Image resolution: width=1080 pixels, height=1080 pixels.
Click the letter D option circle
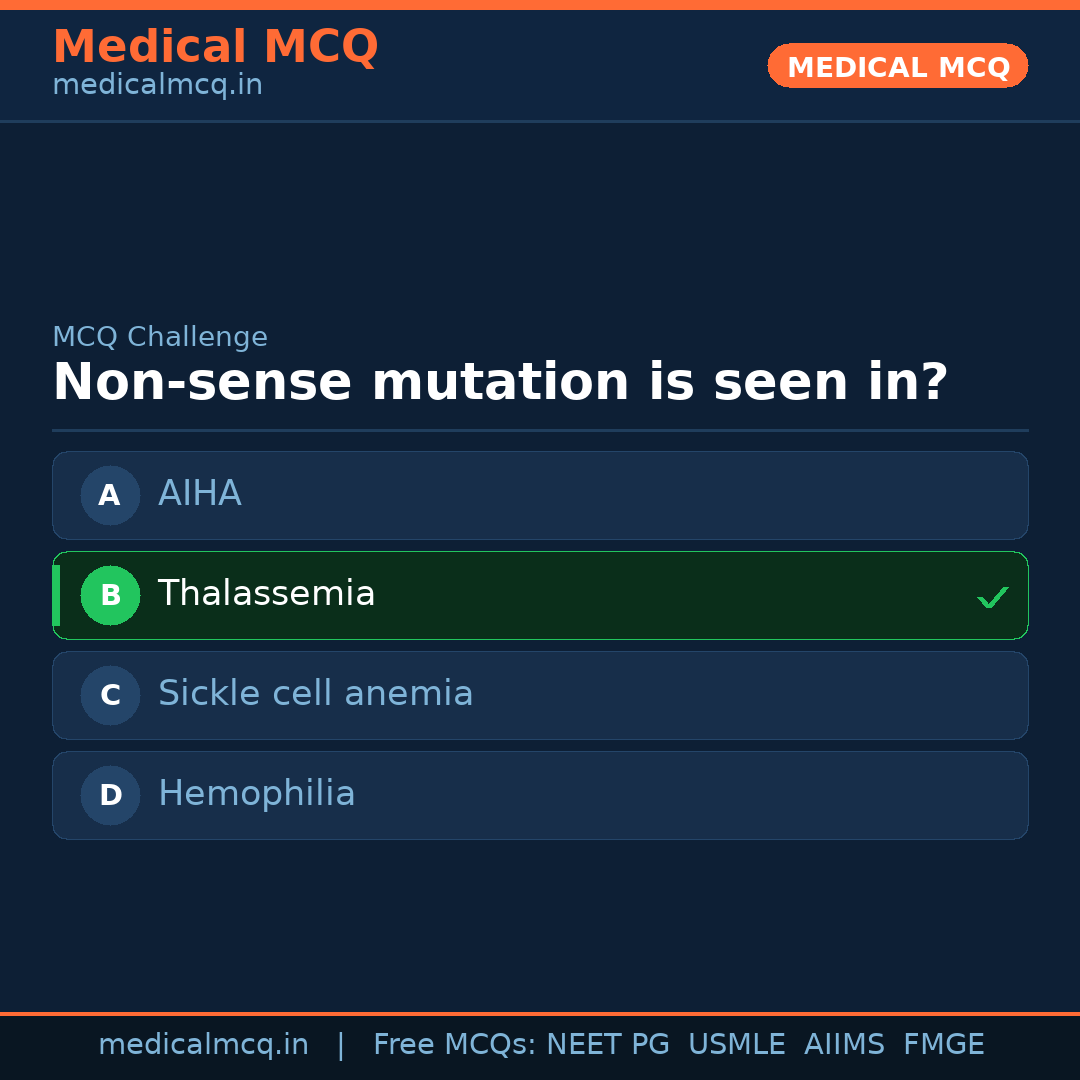tap(110, 795)
